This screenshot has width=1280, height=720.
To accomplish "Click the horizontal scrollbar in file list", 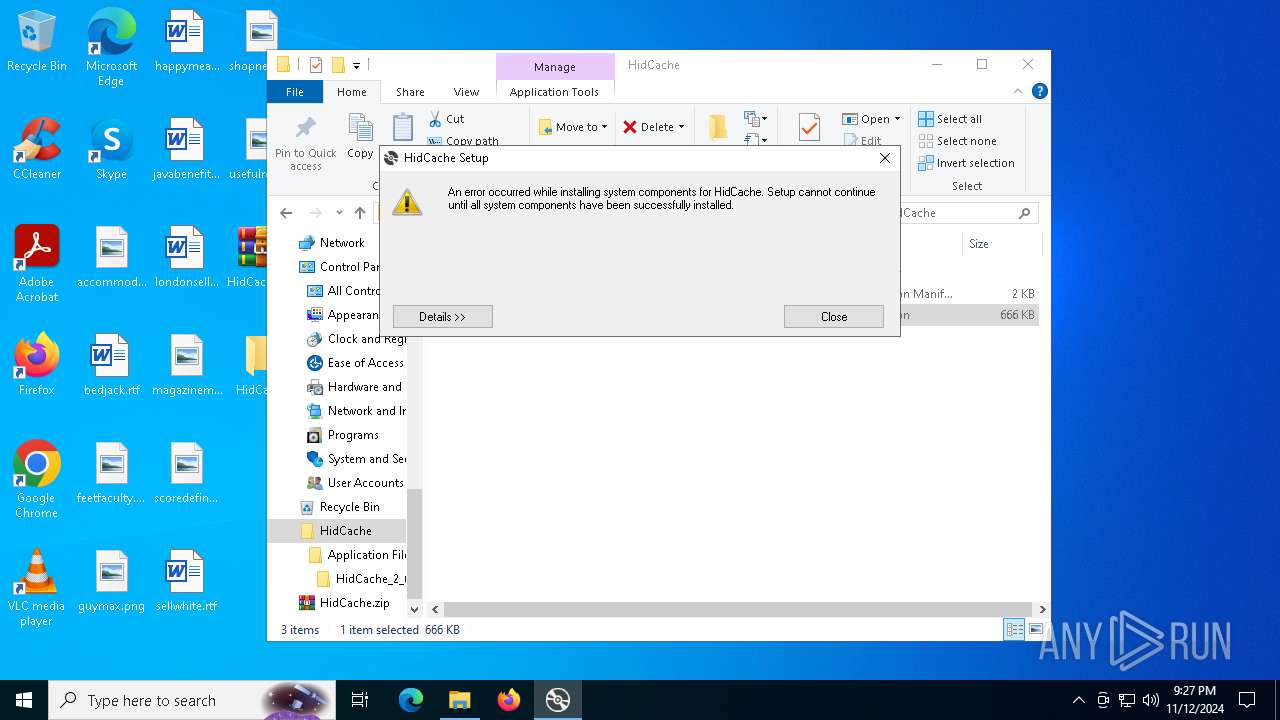I will (x=737, y=609).
